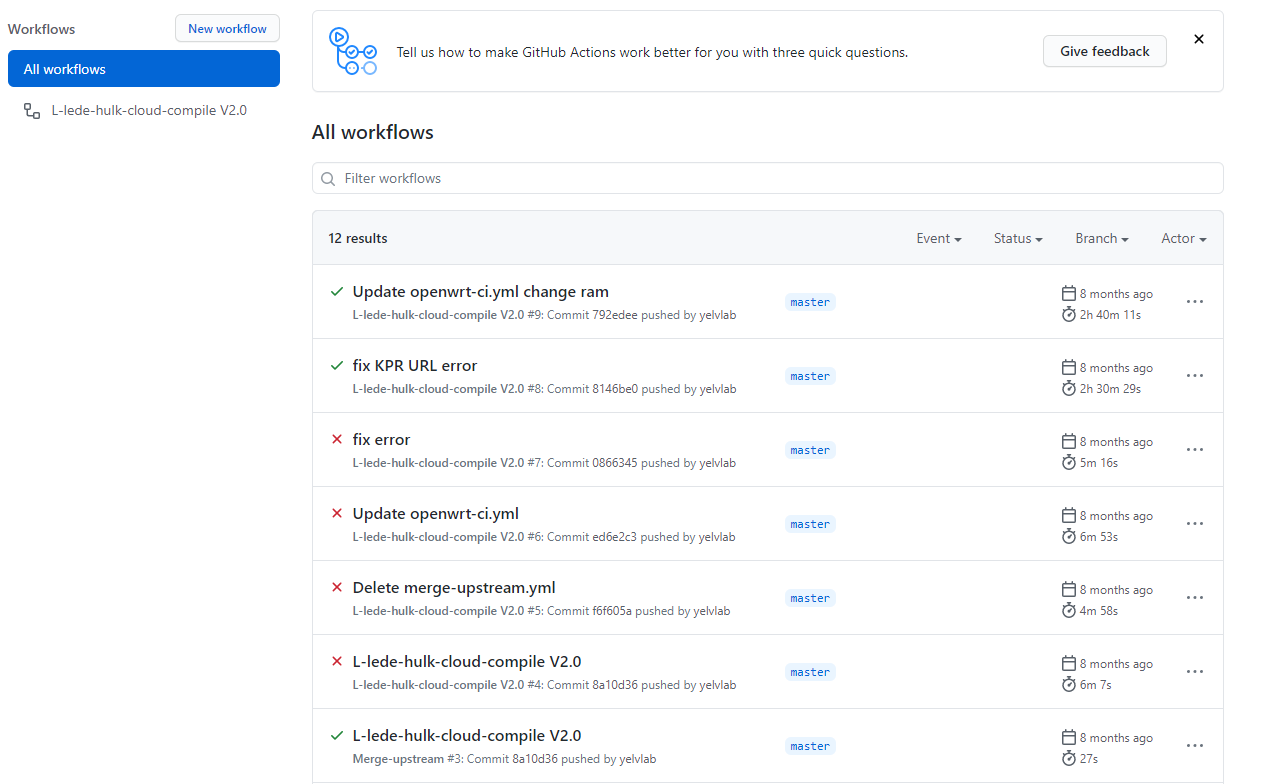The height and width of the screenshot is (784, 1269).
Task: Open the Branch filter dropdown
Action: 1102,239
